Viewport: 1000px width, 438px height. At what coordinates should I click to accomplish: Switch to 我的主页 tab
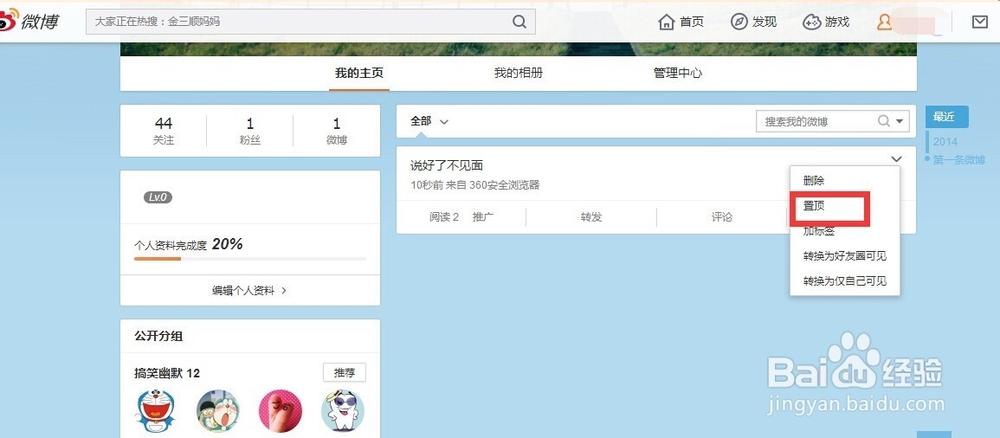click(359, 73)
